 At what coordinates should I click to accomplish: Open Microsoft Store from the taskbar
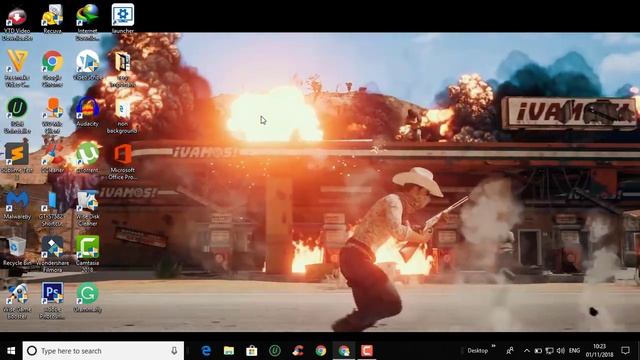tap(252, 351)
